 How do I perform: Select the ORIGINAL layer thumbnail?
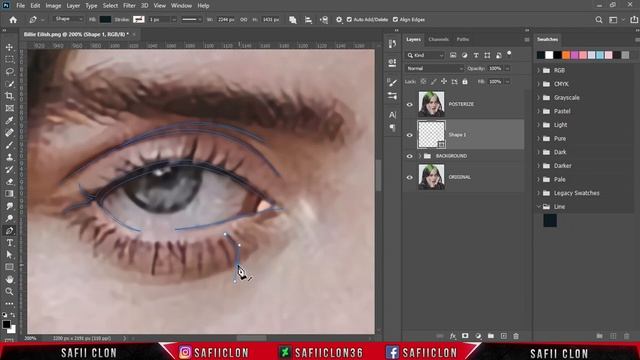(x=431, y=177)
